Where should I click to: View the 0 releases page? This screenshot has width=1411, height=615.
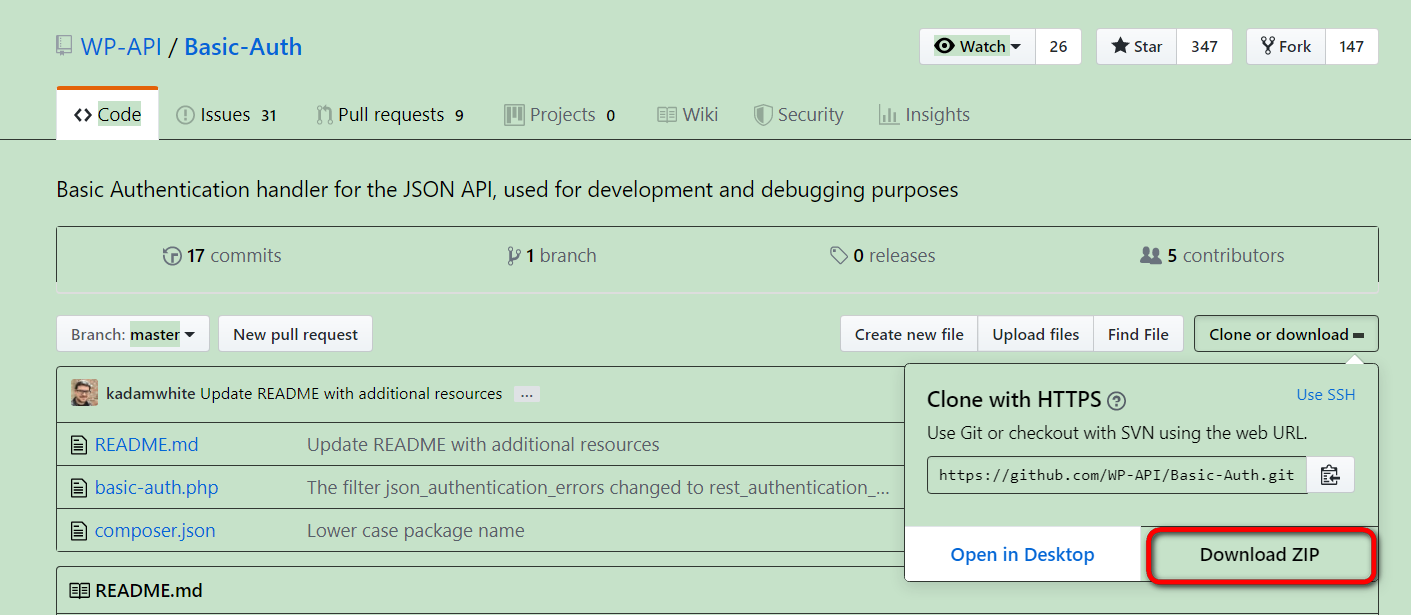(x=883, y=256)
